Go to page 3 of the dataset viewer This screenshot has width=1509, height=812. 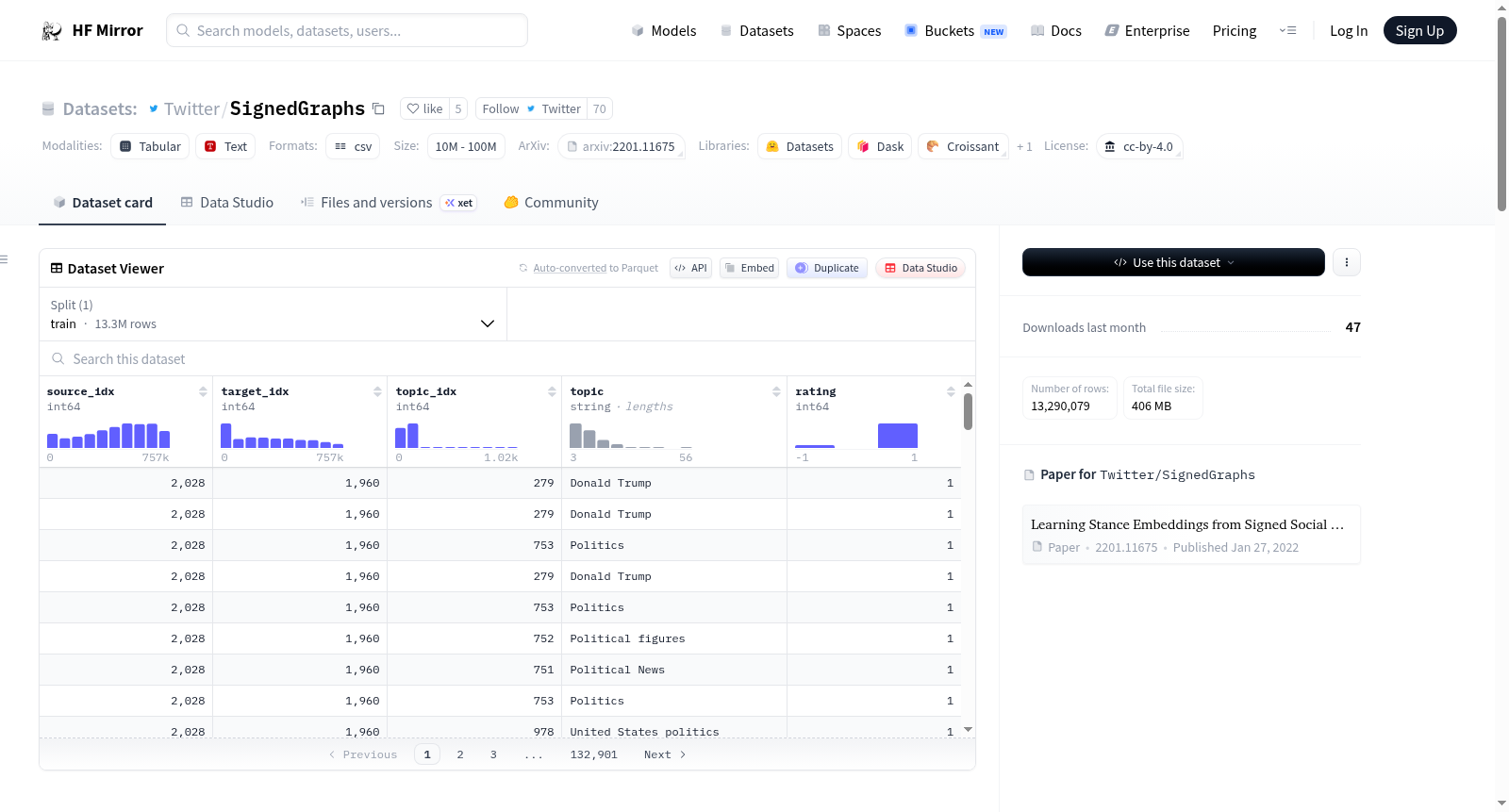pos(493,754)
